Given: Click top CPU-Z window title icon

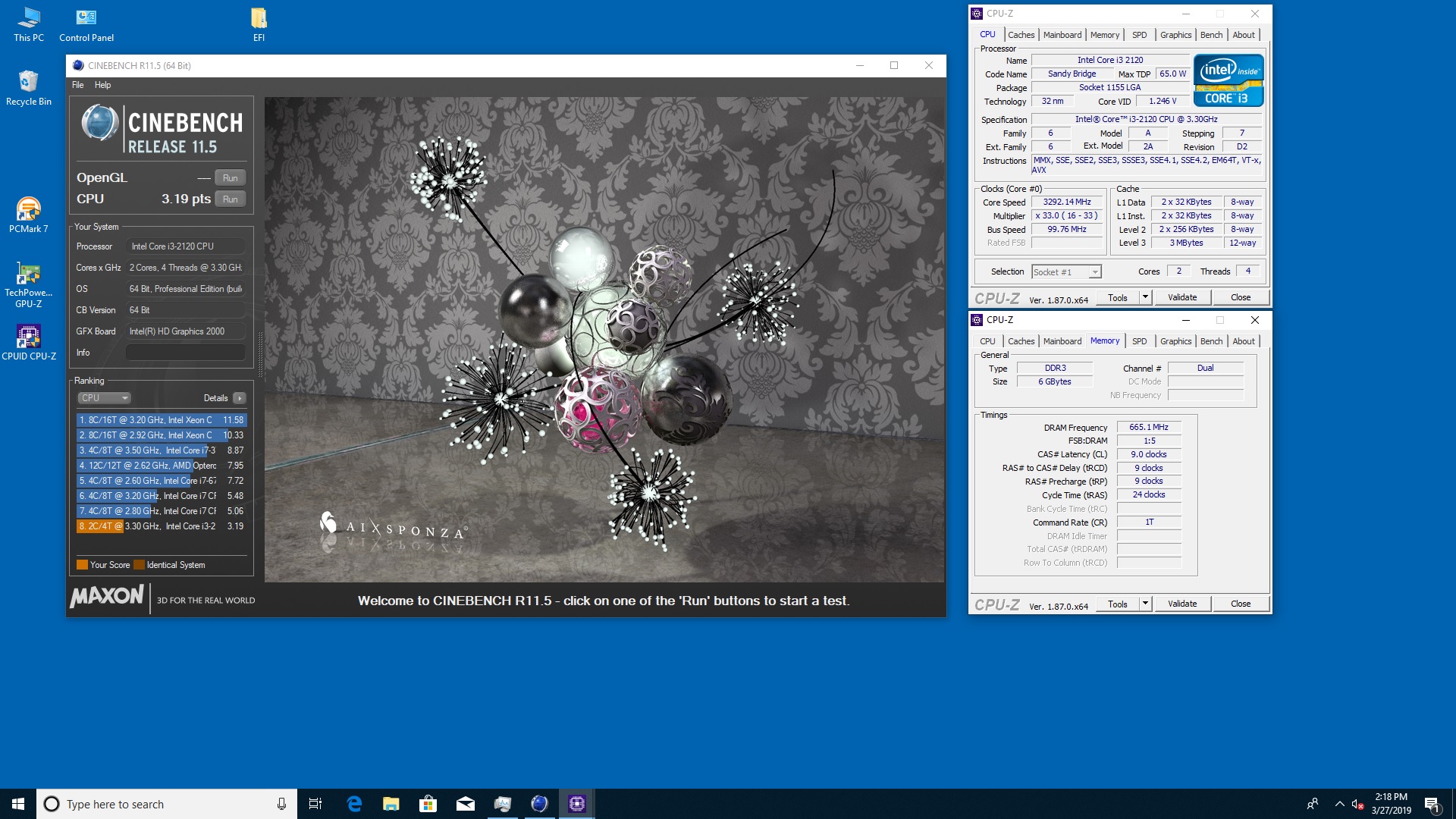Looking at the screenshot, I should coord(977,14).
